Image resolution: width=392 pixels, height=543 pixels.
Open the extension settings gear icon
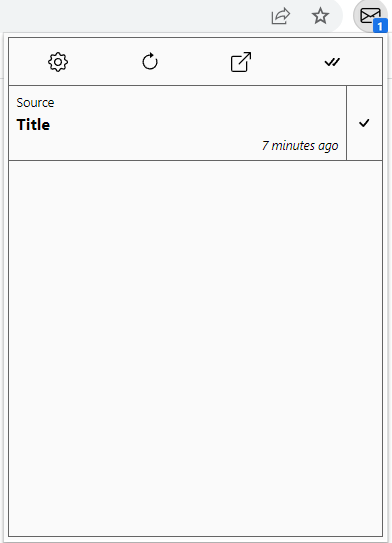point(58,62)
